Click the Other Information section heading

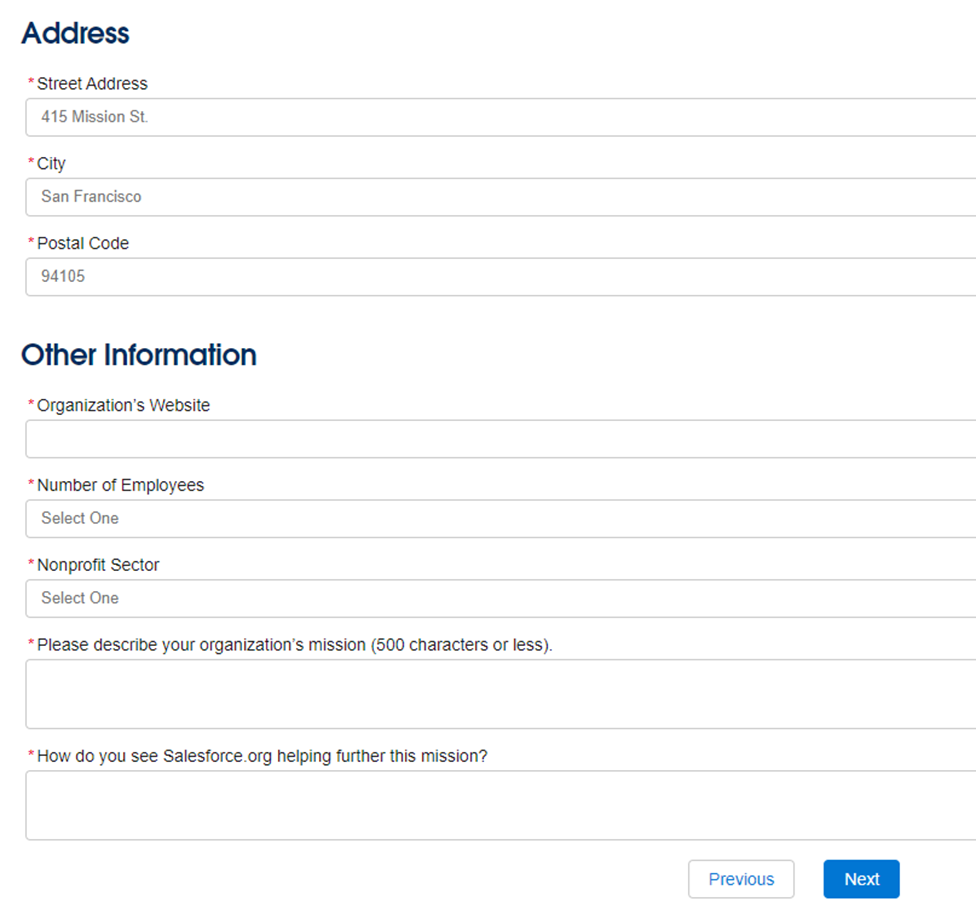[139, 355]
